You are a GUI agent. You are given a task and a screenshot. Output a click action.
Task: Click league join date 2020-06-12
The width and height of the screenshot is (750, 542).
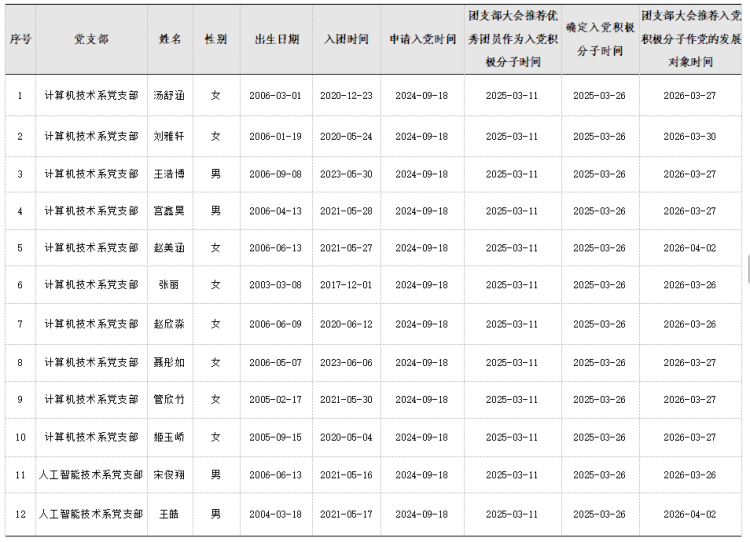pos(346,324)
